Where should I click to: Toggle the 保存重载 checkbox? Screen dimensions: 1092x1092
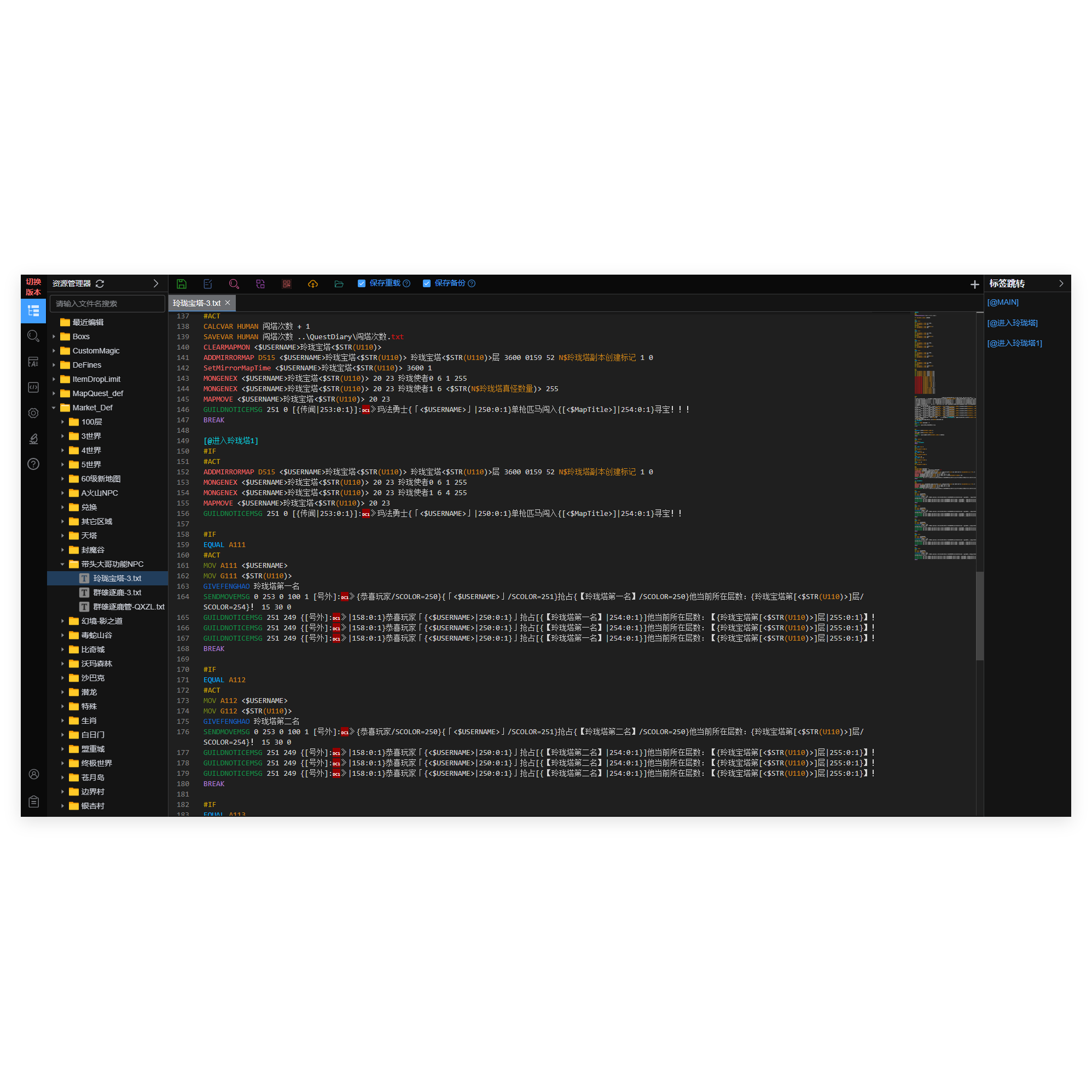[362, 283]
